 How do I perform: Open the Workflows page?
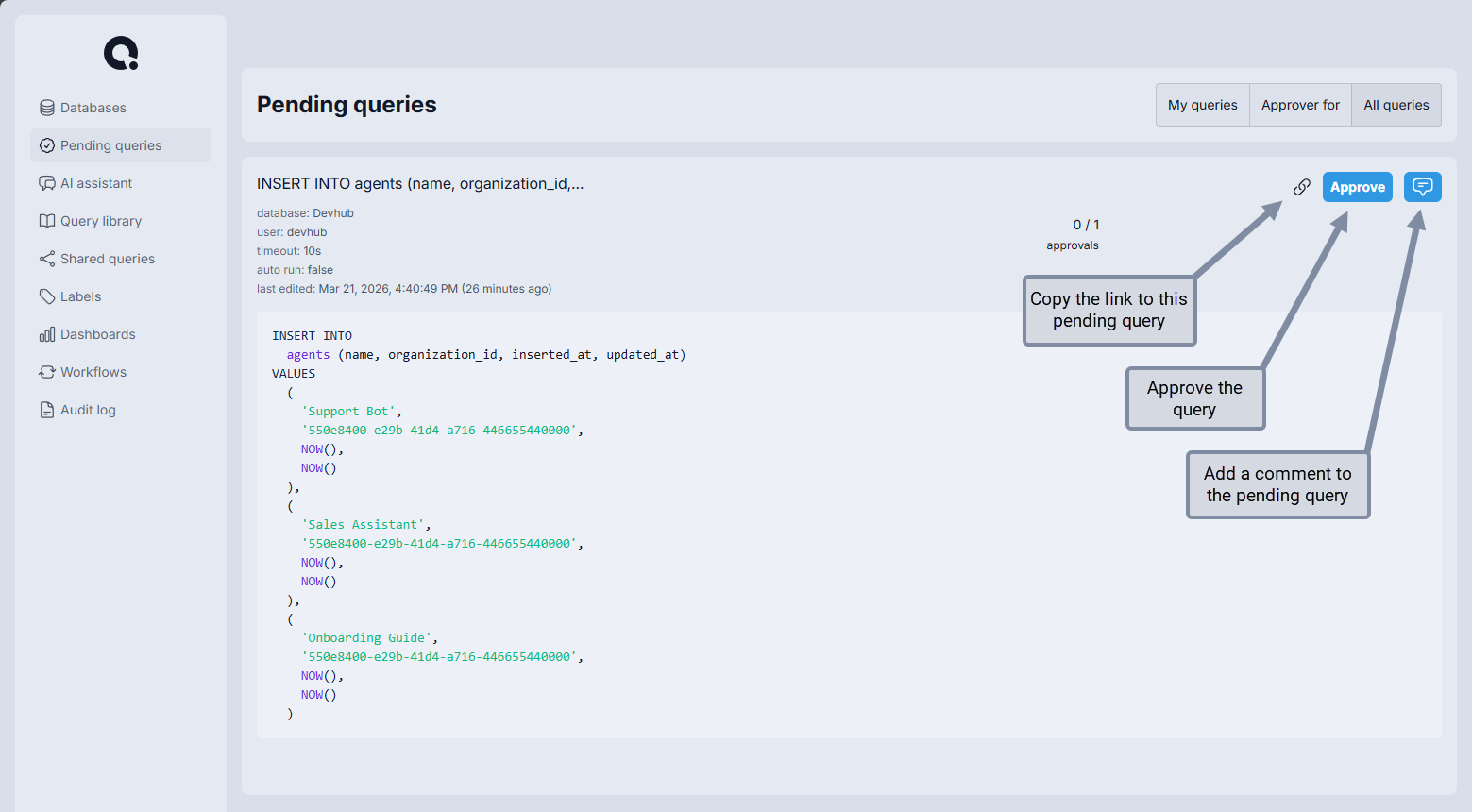(121, 372)
